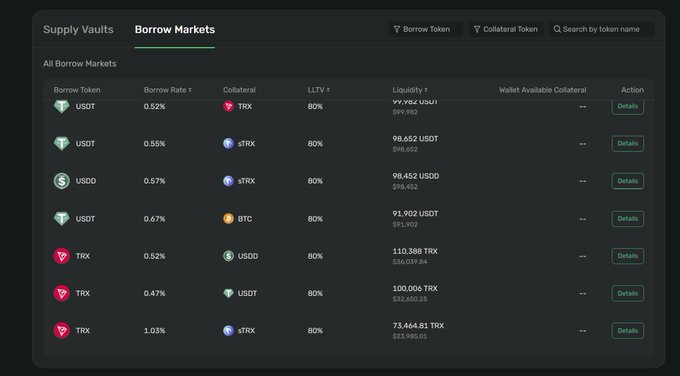Open Details for USDT with BTC collateral
Screen dimensions: 680x376
click(x=628, y=219)
